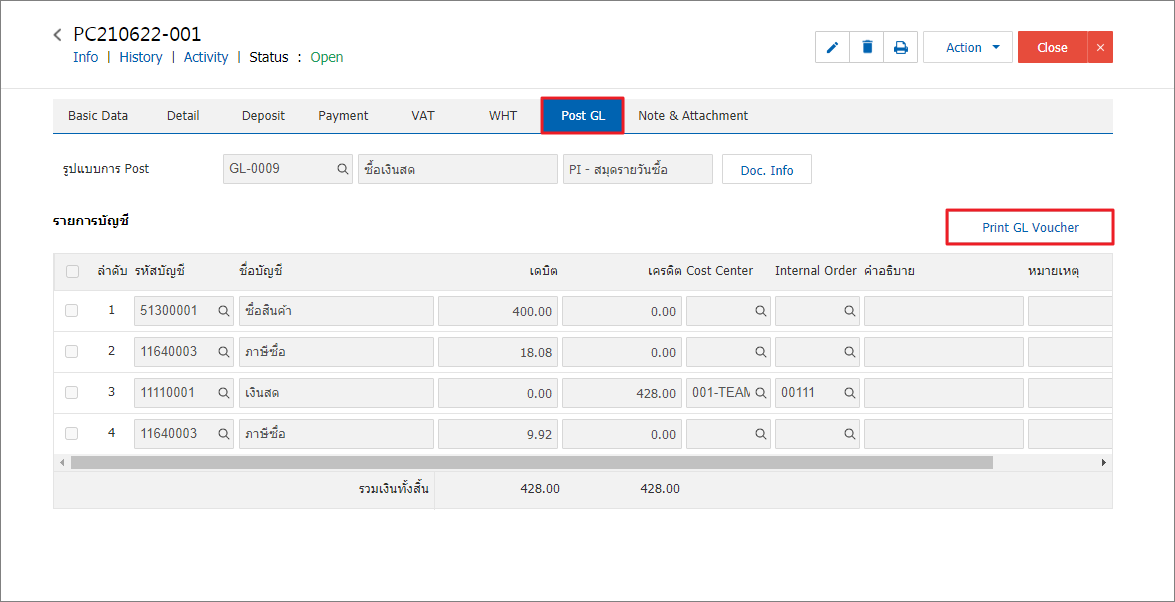
Task: Check the box for row 1 ซื้อสินค้า
Action: (x=71, y=310)
